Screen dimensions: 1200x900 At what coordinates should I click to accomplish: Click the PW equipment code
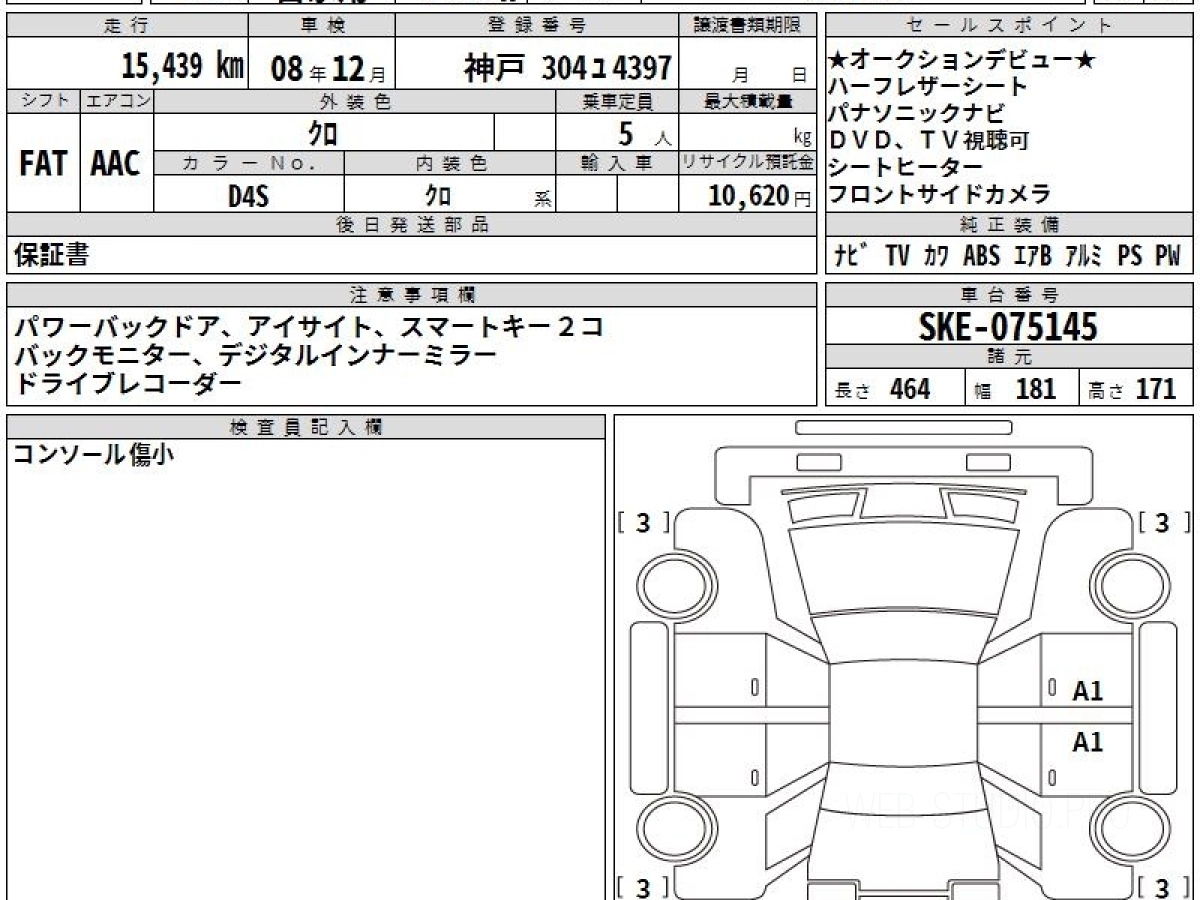click(1168, 256)
